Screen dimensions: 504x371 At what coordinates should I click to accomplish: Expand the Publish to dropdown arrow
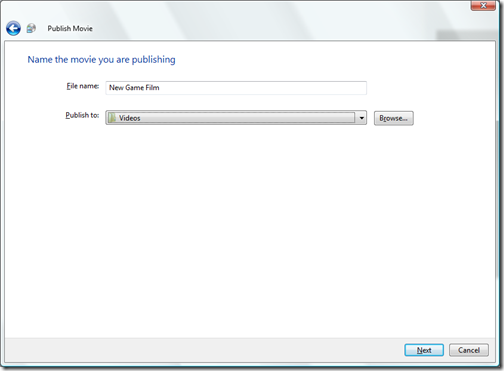click(361, 118)
